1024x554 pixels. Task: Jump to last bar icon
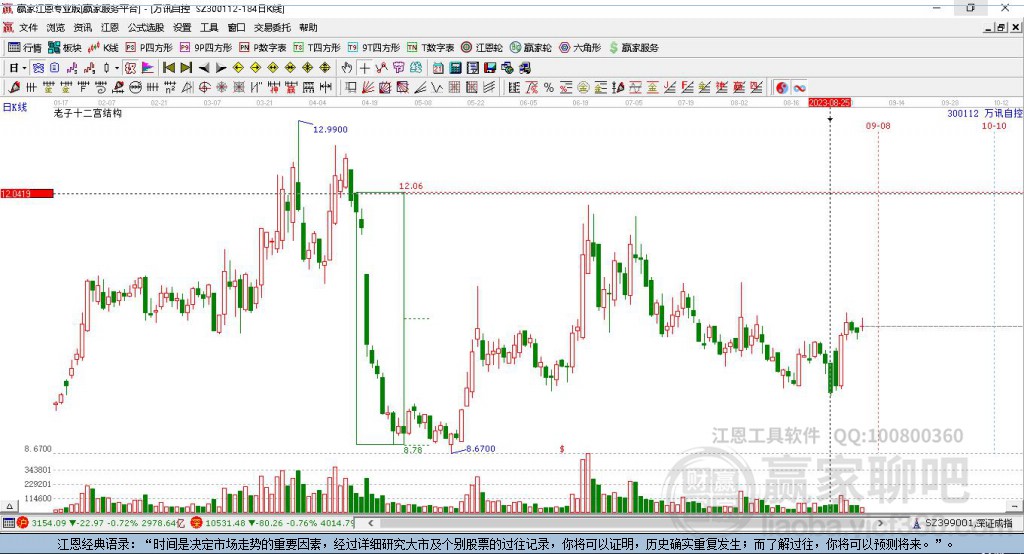coord(186,68)
